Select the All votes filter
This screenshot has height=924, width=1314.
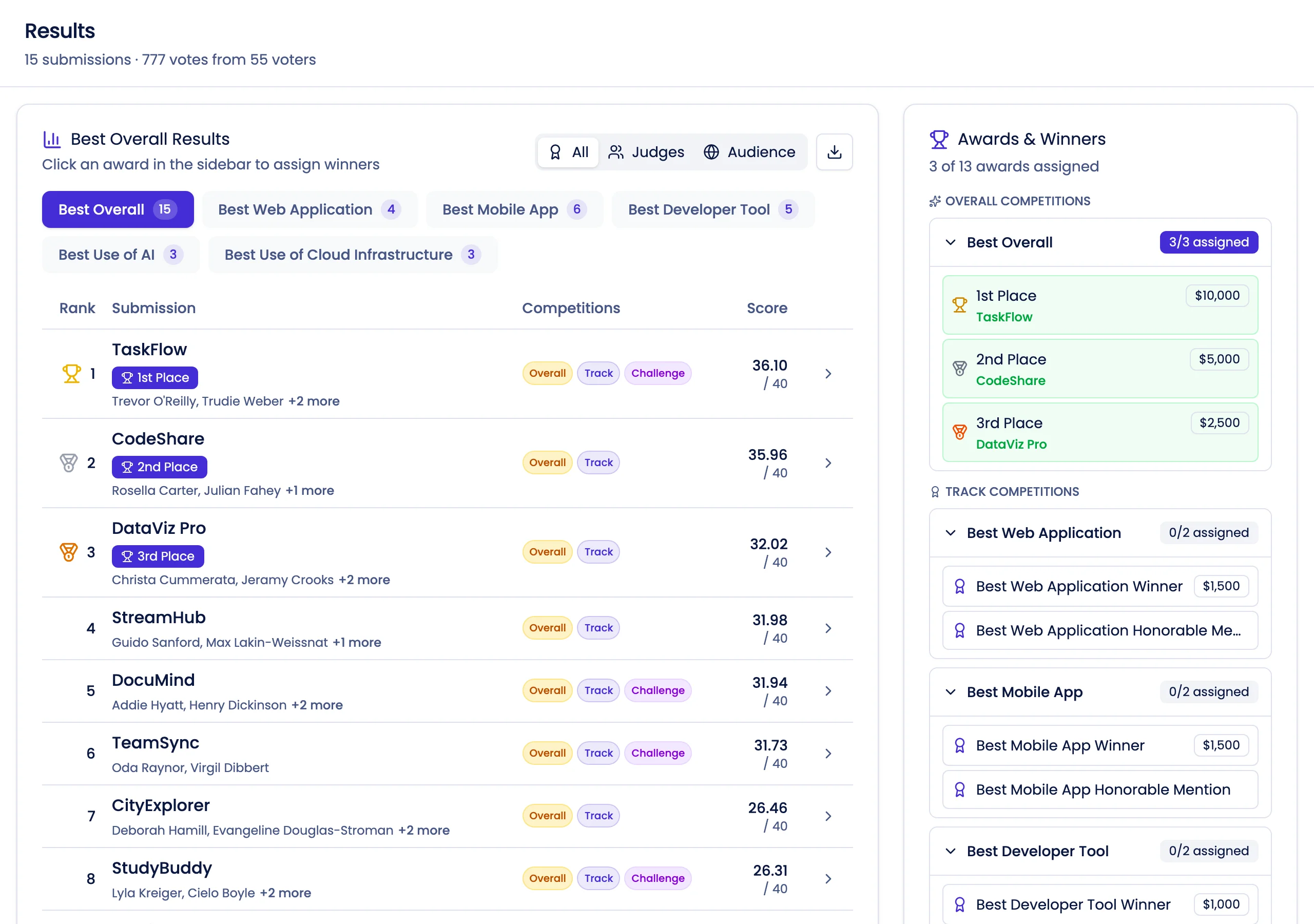coord(568,152)
